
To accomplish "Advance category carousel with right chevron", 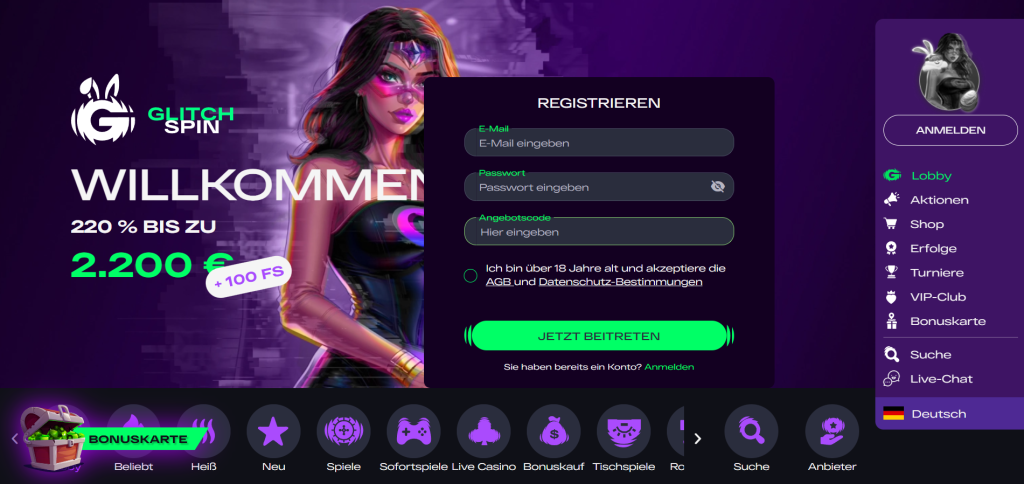I will pos(697,438).
